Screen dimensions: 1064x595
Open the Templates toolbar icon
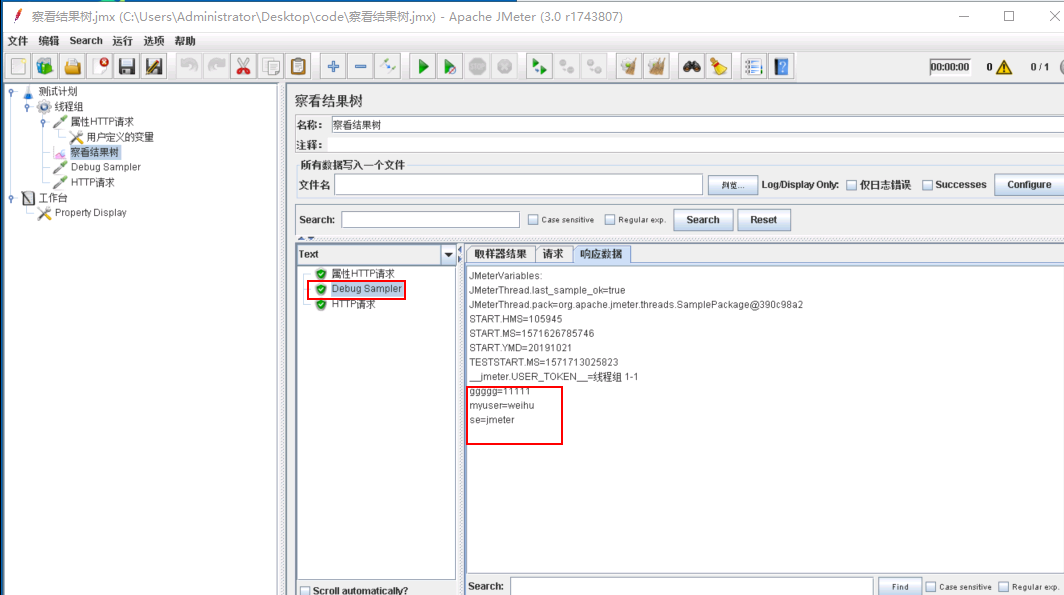[45, 66]
